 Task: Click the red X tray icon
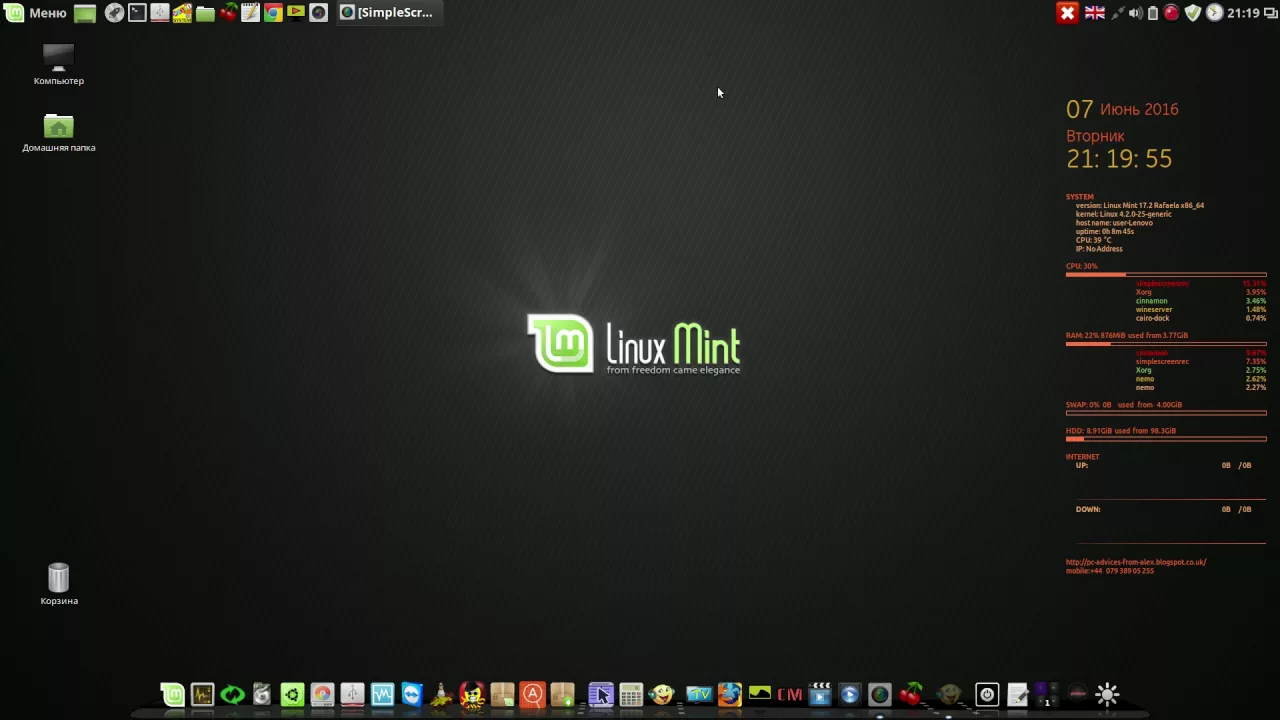coord(1067,13)
